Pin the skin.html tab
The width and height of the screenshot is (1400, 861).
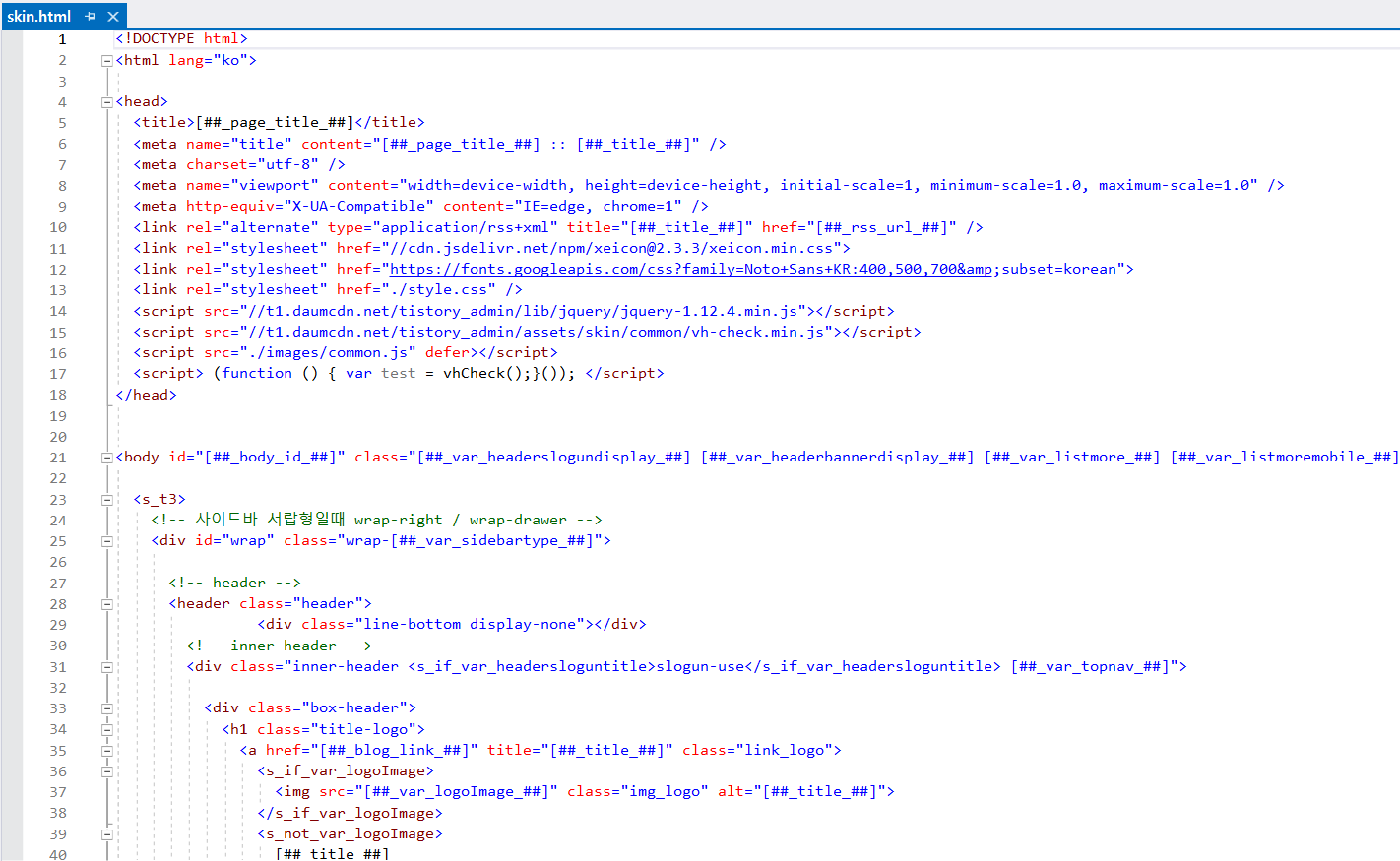tap(90, 16)
